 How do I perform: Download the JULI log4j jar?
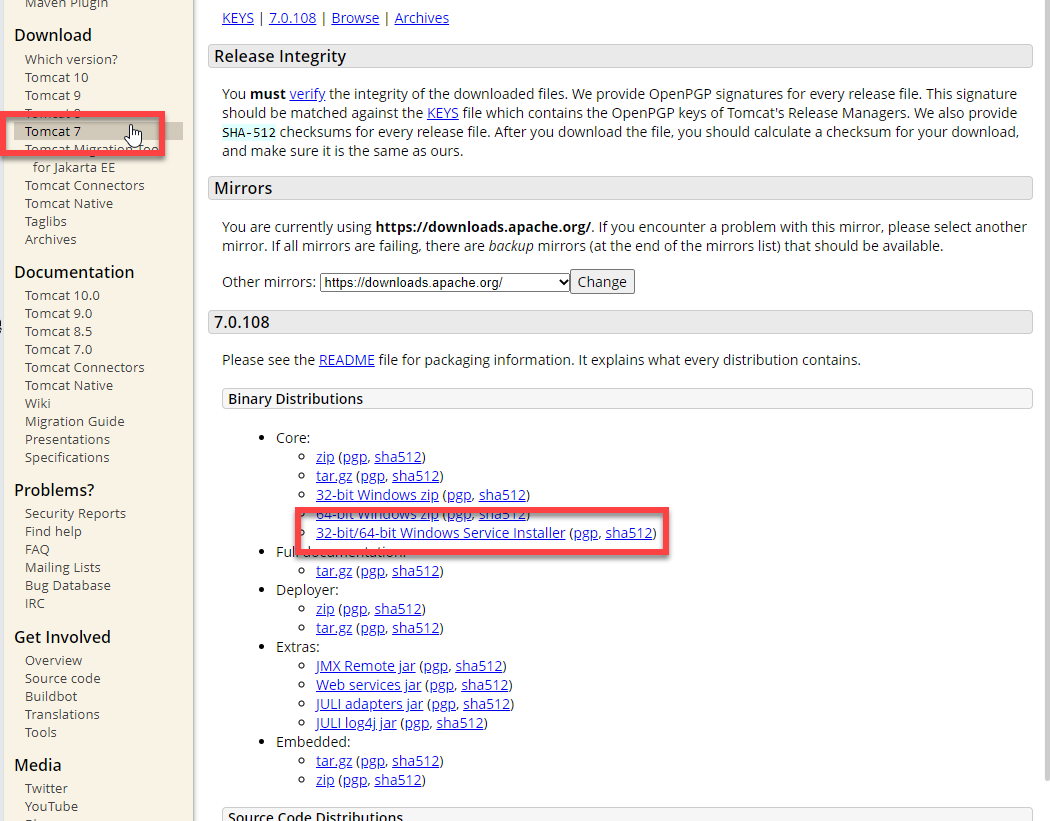pyautogui.click(x=356, y=723)
